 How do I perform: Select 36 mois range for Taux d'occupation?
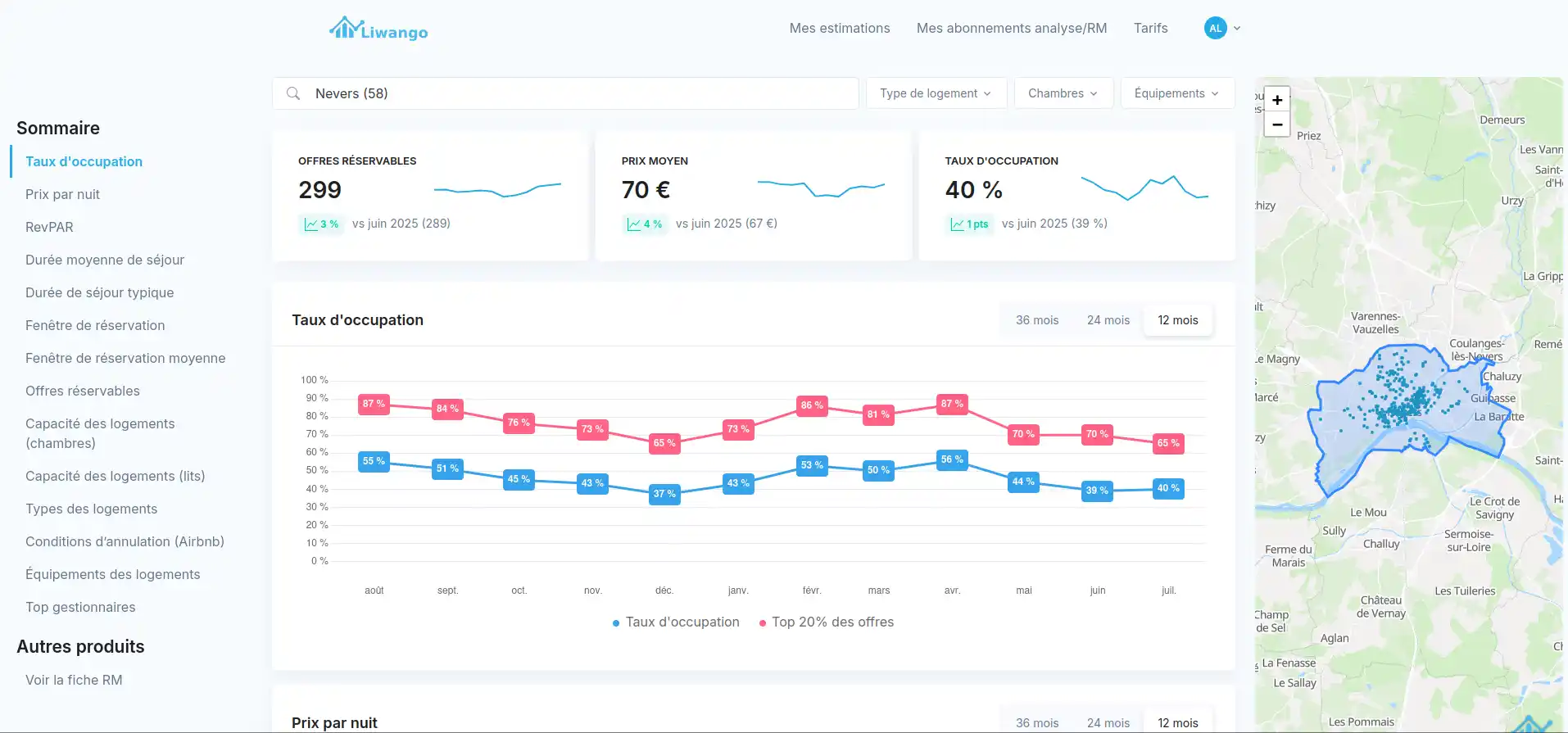tap(1036, 320)
